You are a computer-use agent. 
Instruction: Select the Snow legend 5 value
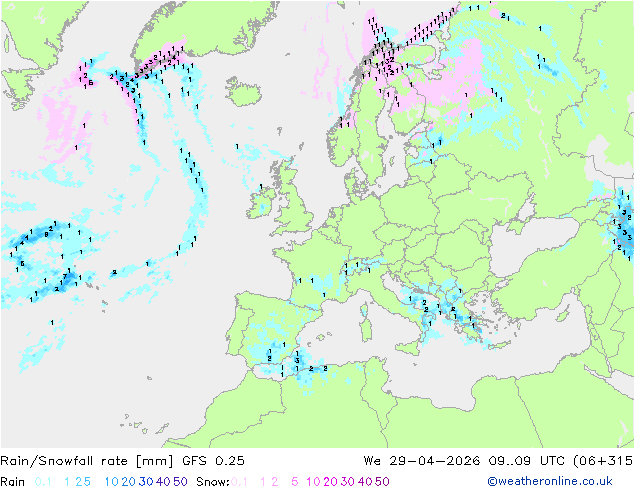coord(295,482)
